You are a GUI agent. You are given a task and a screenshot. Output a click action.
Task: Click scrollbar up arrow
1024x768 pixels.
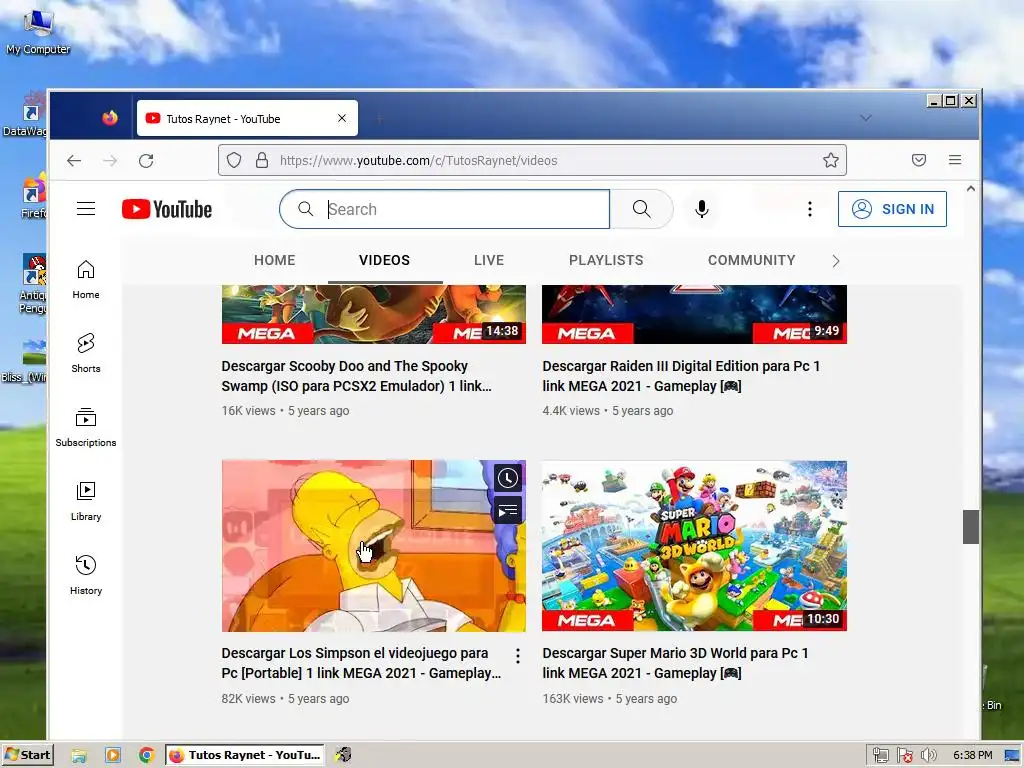970,189
